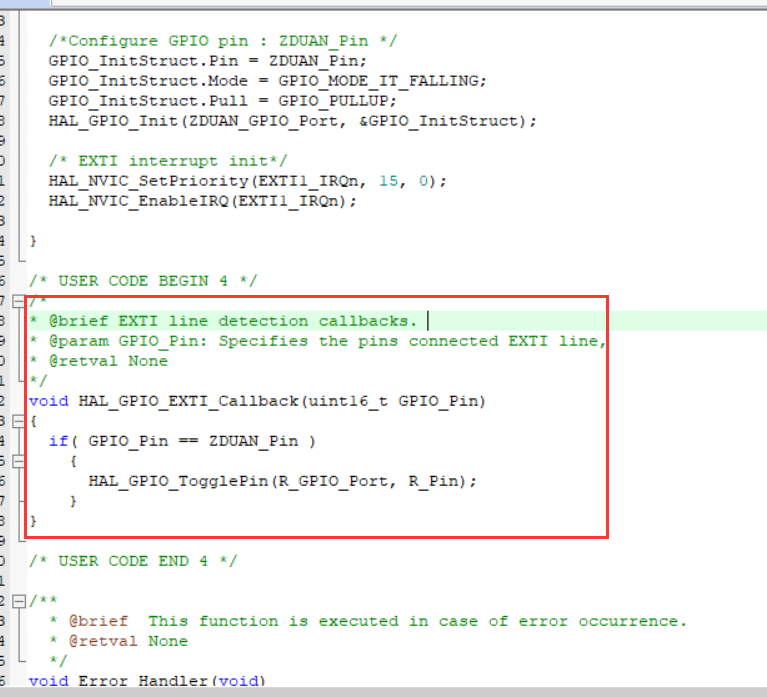
Task: Click the HAL_GPIO_TogglePin(R_GPIO_Port, R_Pin) call
Action: [x=282, y=481]
